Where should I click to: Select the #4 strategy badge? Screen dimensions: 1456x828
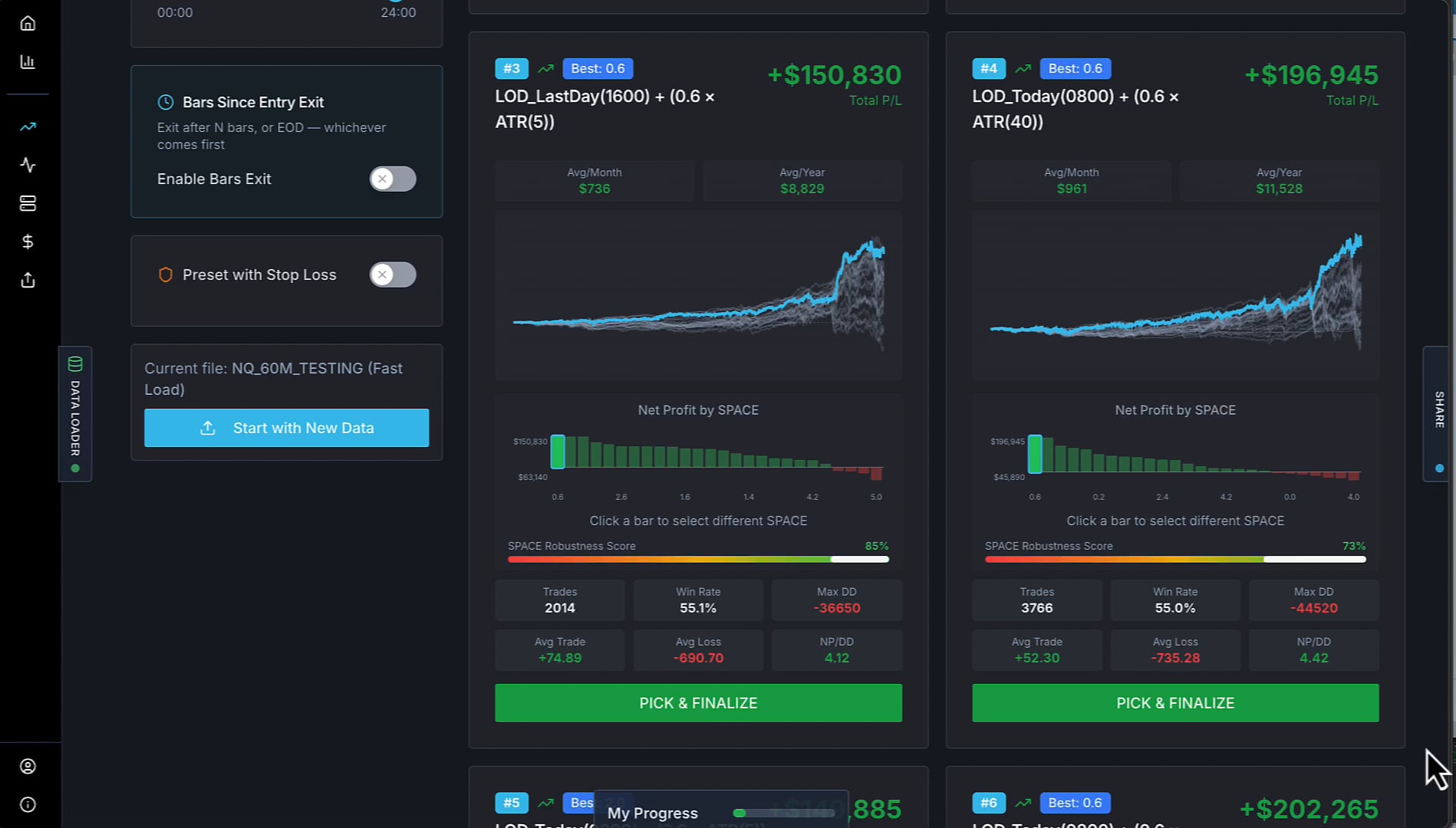click(989, 68)
